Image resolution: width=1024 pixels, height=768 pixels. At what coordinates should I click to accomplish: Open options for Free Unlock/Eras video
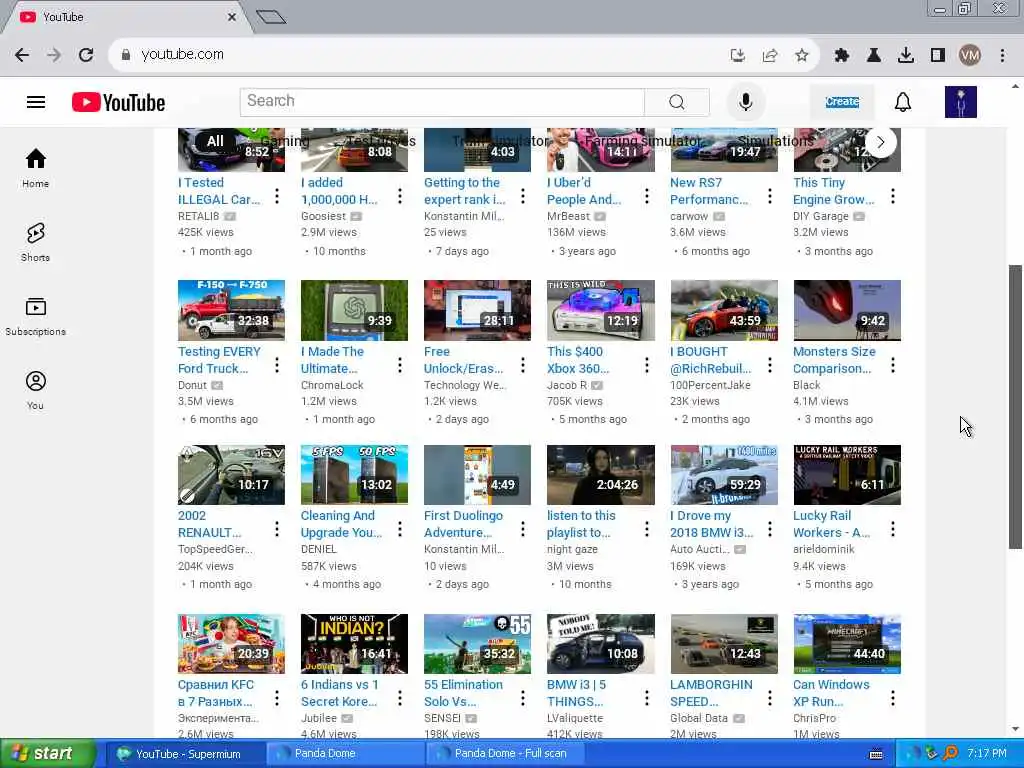[523, 365]
